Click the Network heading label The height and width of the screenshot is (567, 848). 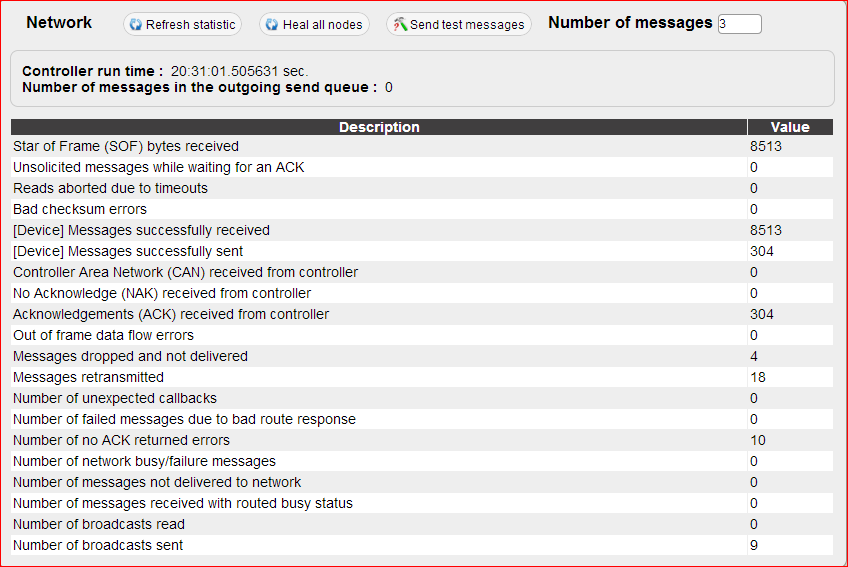click(x=59, y=23)
